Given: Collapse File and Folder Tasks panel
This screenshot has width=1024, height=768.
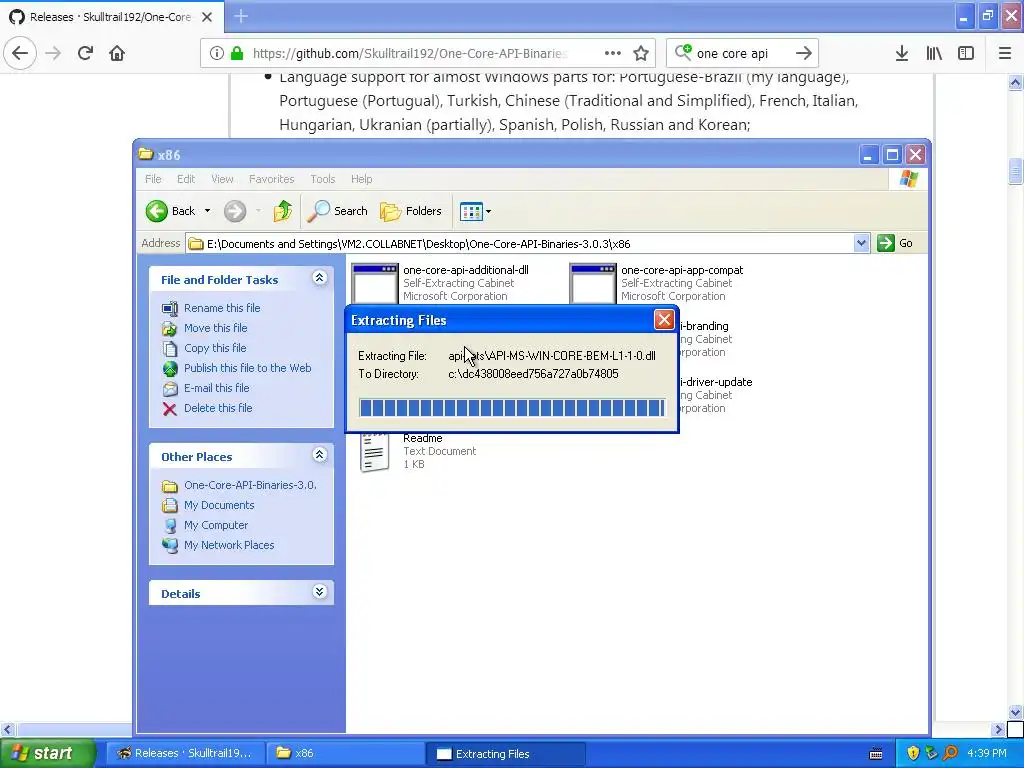Looking at the screenshot, I should 319,278.
